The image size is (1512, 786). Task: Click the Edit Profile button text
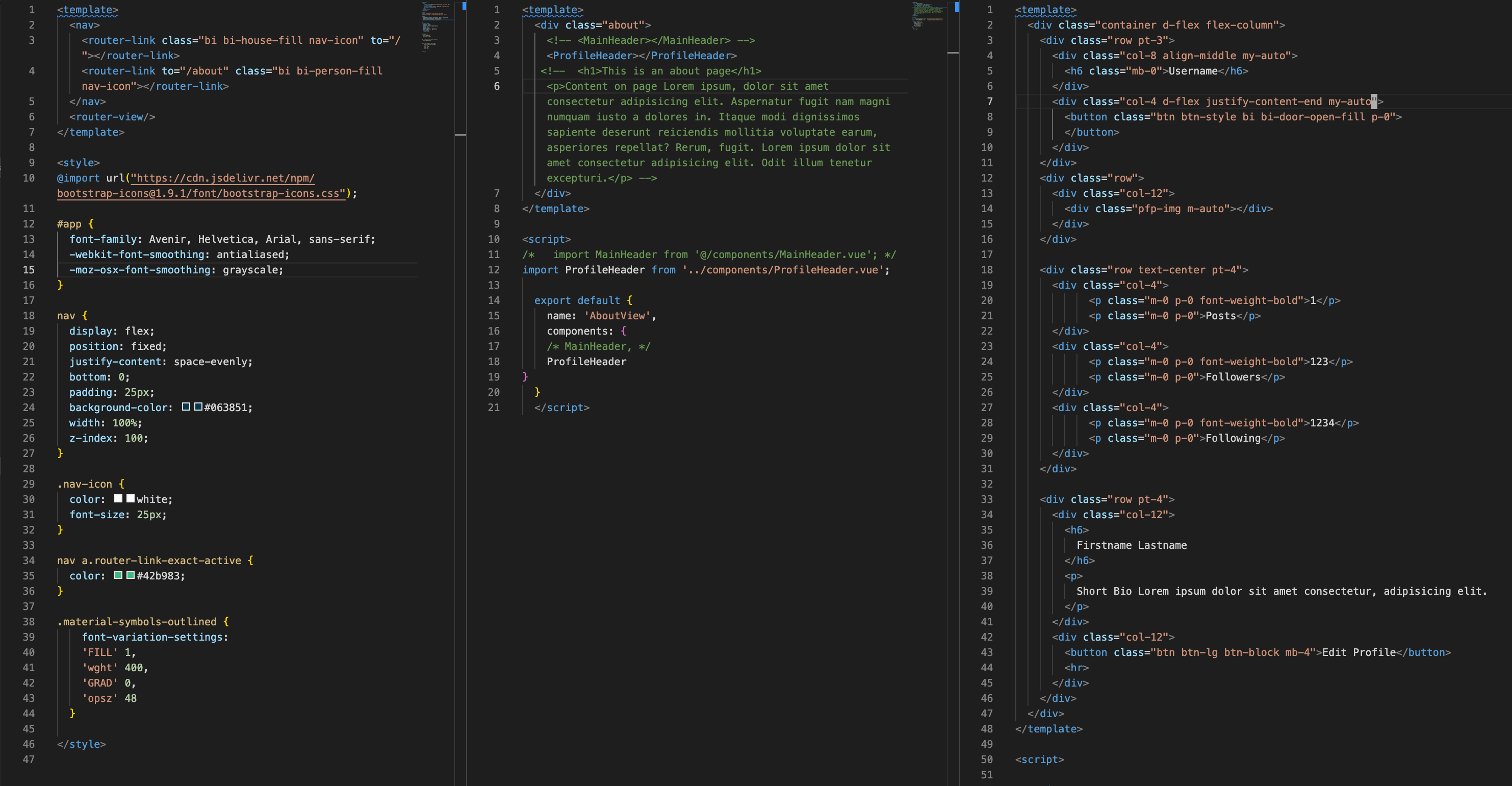pos(1359,651)
